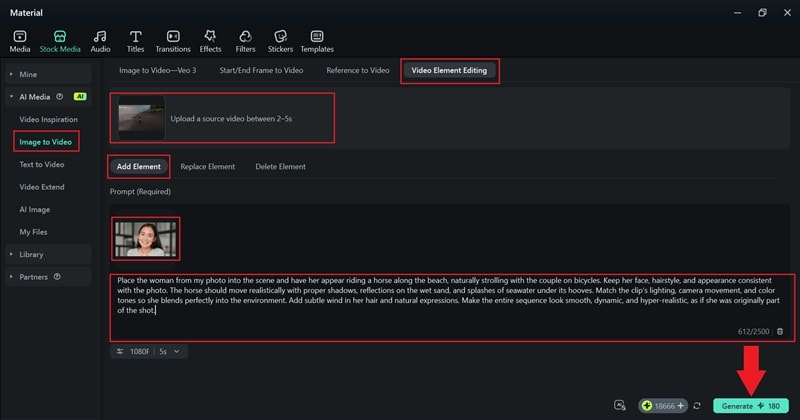Screen dimensions: 800x420
Task: Open Text to Video in sidebar
Action: coord(42,164)
